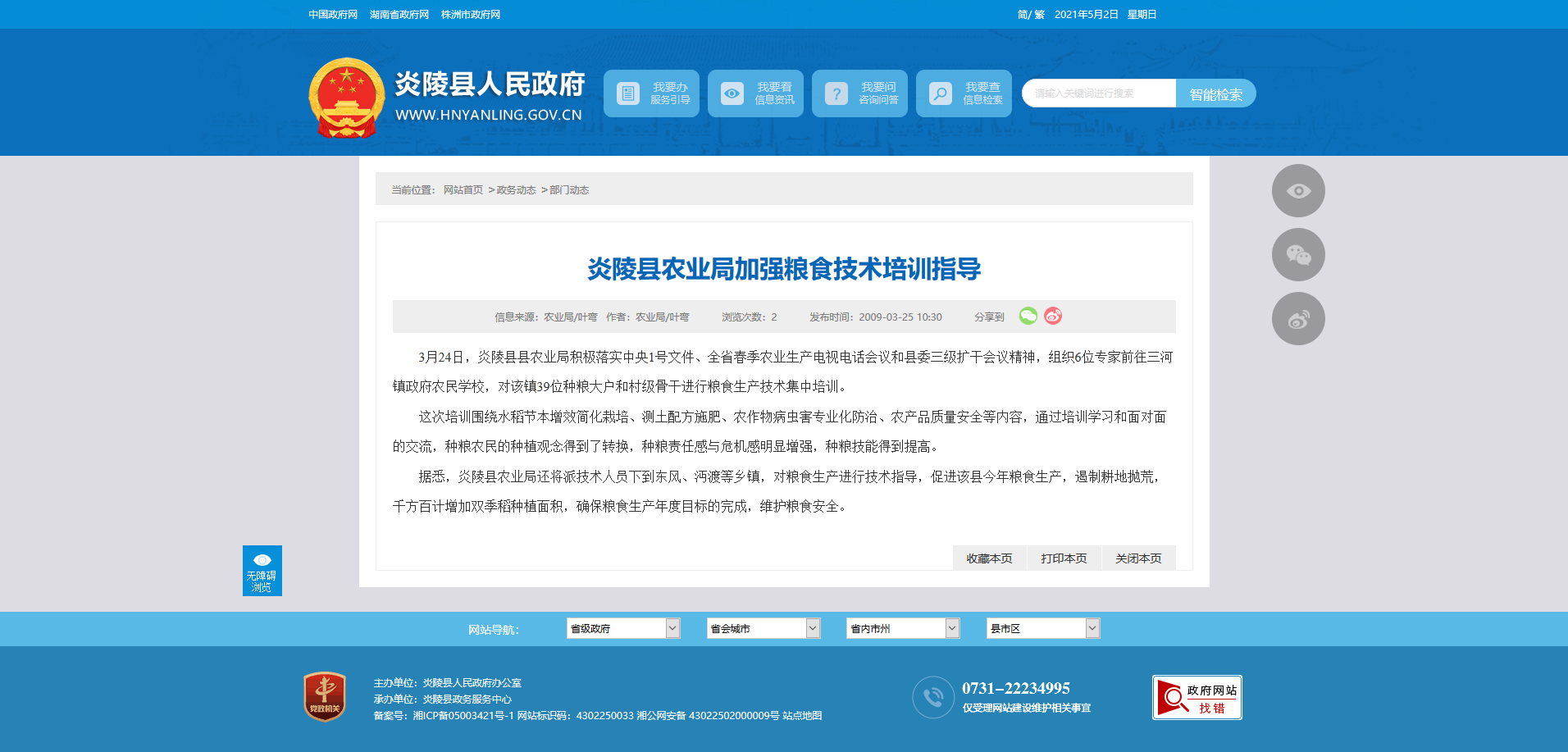Toggle the 无障碍浏览 accessibility mode
This screenshot has height=752, width=1568.
click(262, 571)
